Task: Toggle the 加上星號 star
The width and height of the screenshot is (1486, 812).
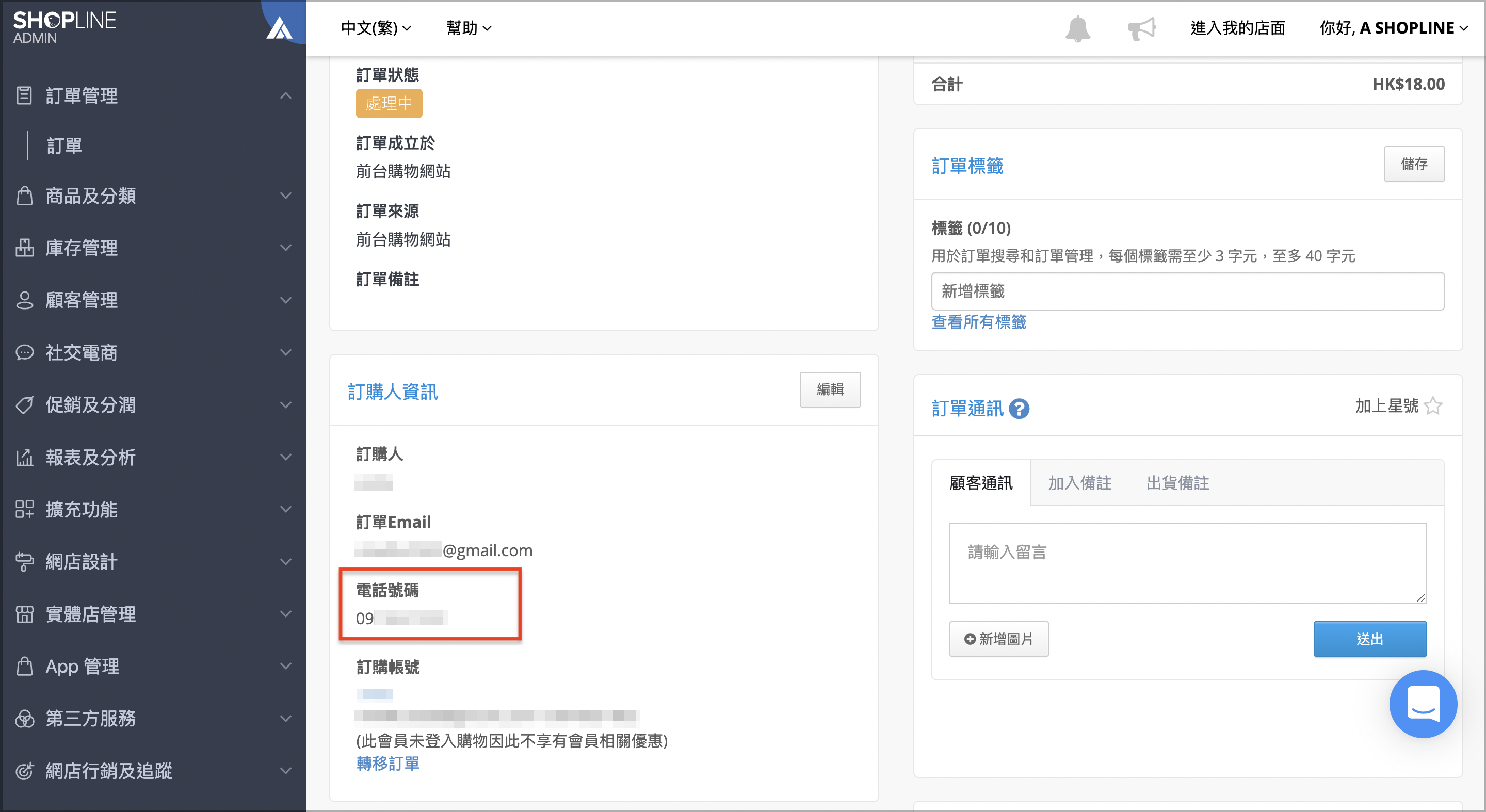Action: 1433,405
